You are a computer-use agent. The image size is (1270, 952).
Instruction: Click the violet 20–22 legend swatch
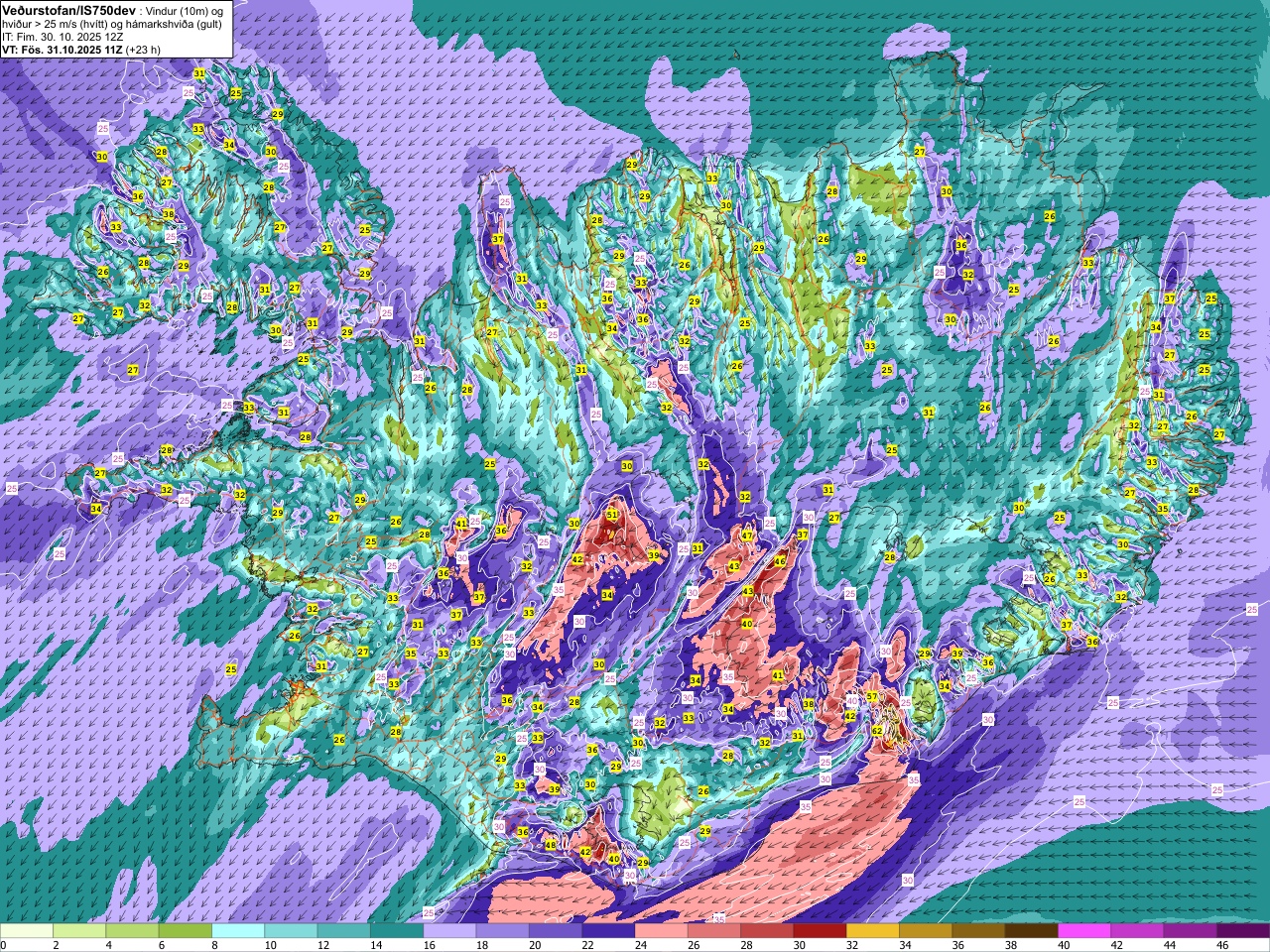556,931
